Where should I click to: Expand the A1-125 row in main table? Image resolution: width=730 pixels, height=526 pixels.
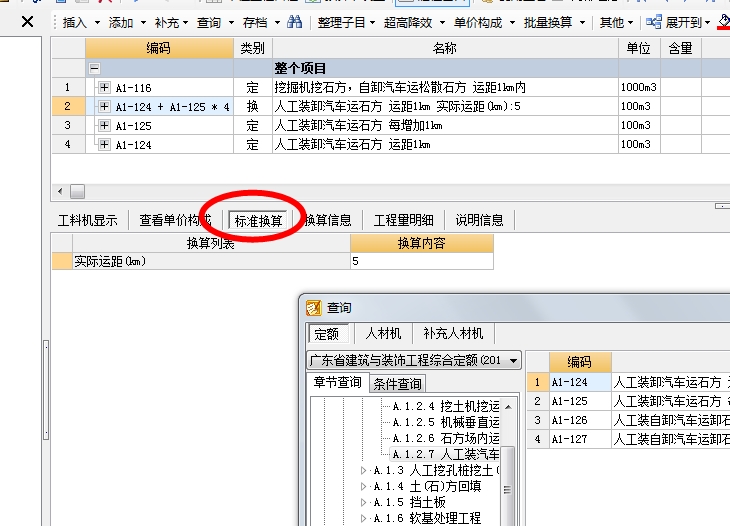(104, 126)
